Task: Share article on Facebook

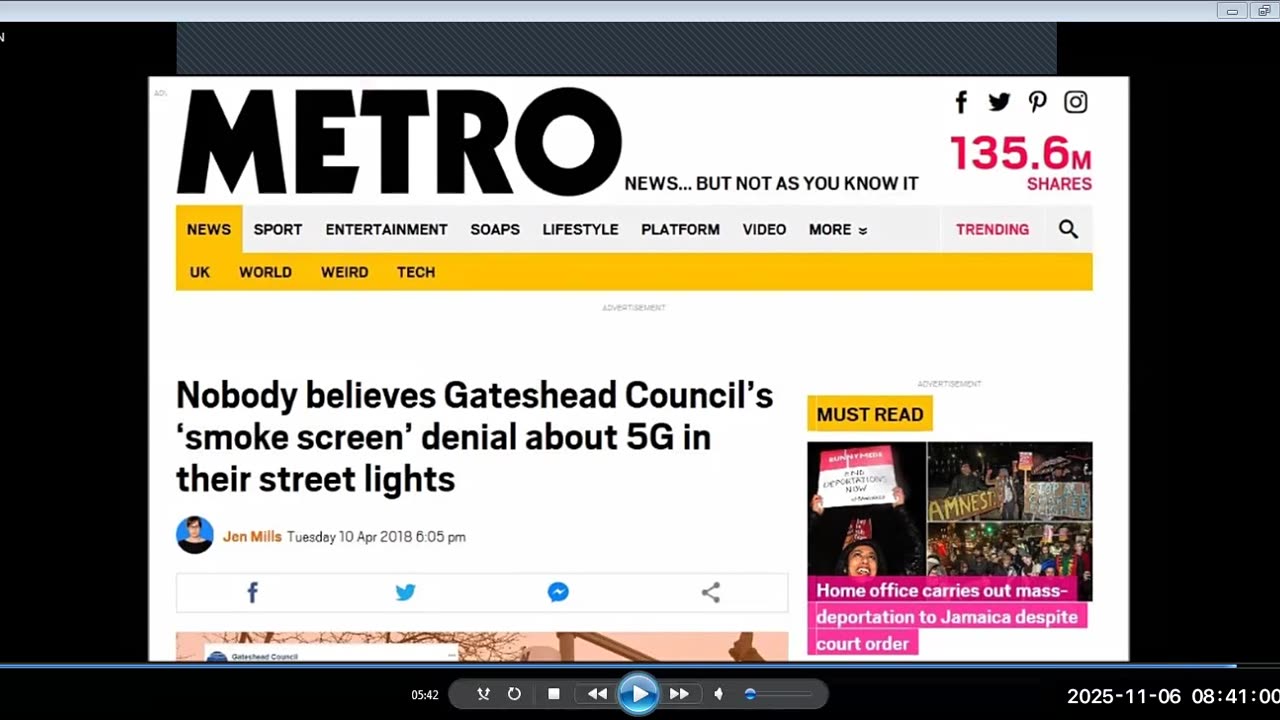Action: pos(252,593)
